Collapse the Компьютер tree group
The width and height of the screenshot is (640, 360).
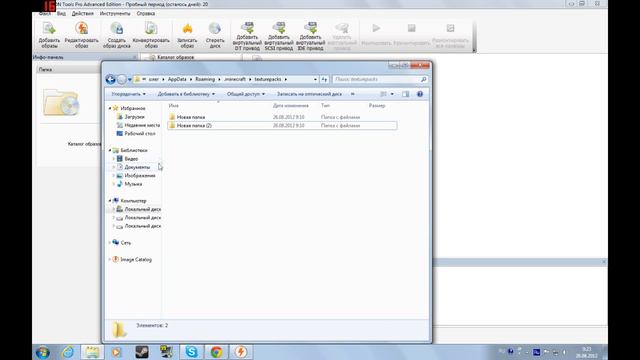tap(110, 201)
